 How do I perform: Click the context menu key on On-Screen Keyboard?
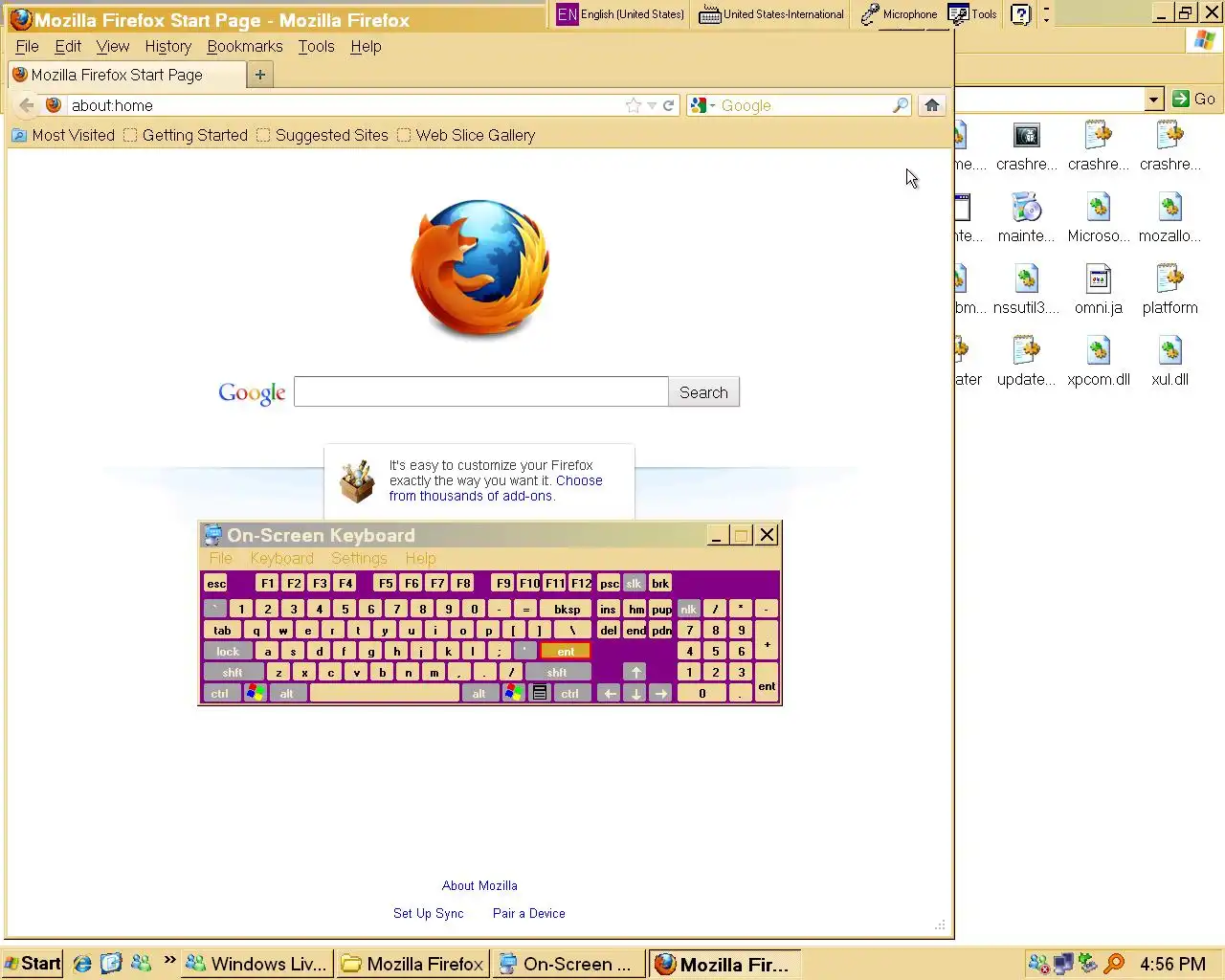540,693
